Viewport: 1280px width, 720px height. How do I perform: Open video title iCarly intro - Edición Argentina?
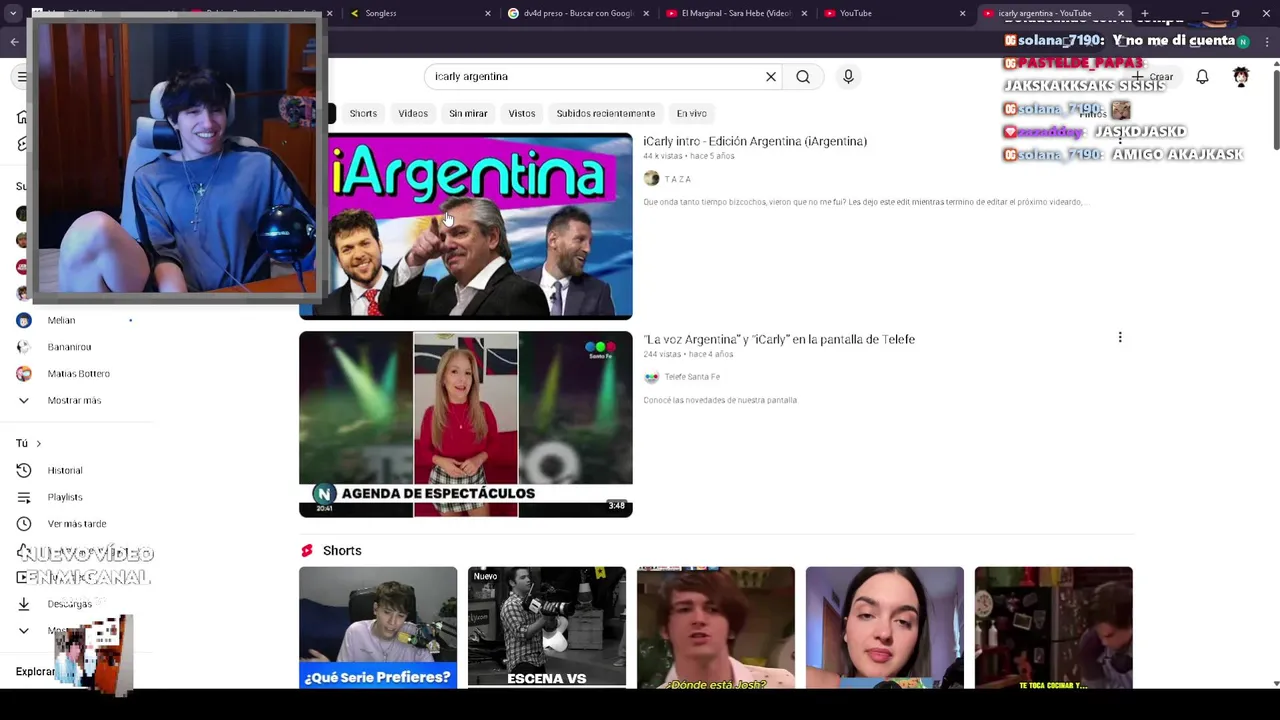click(x=755, y=141)
